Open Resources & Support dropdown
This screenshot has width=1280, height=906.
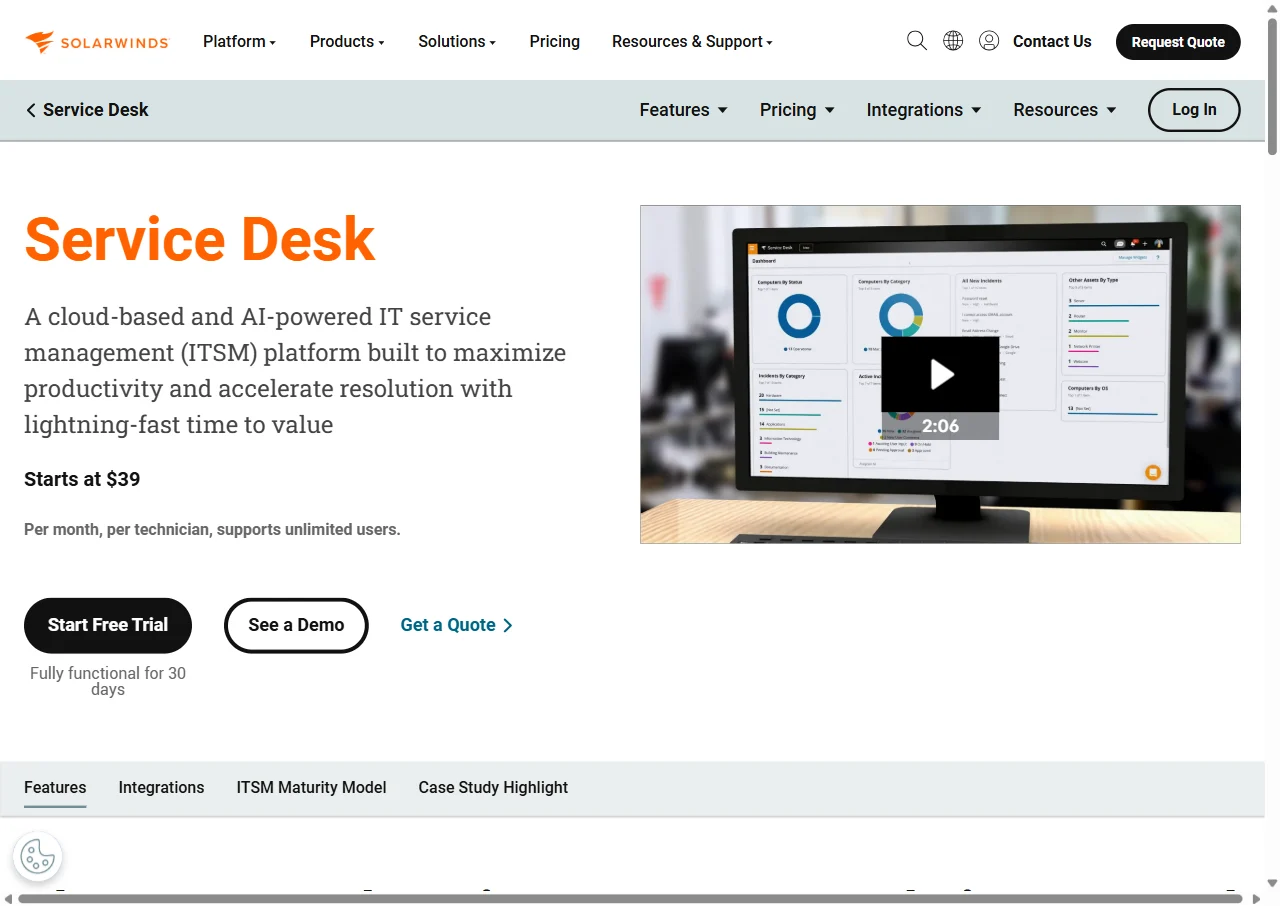692,41
